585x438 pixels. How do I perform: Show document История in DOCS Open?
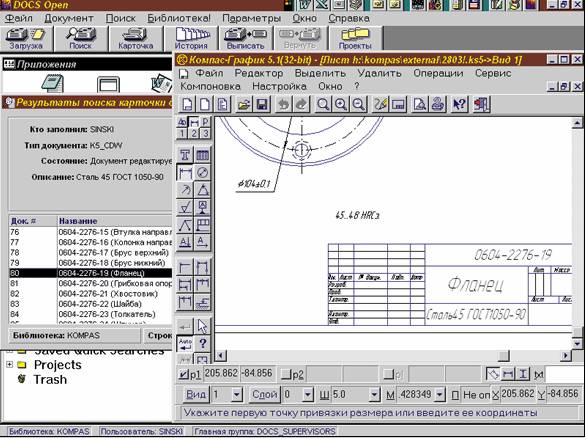click(x=191, y=39)
